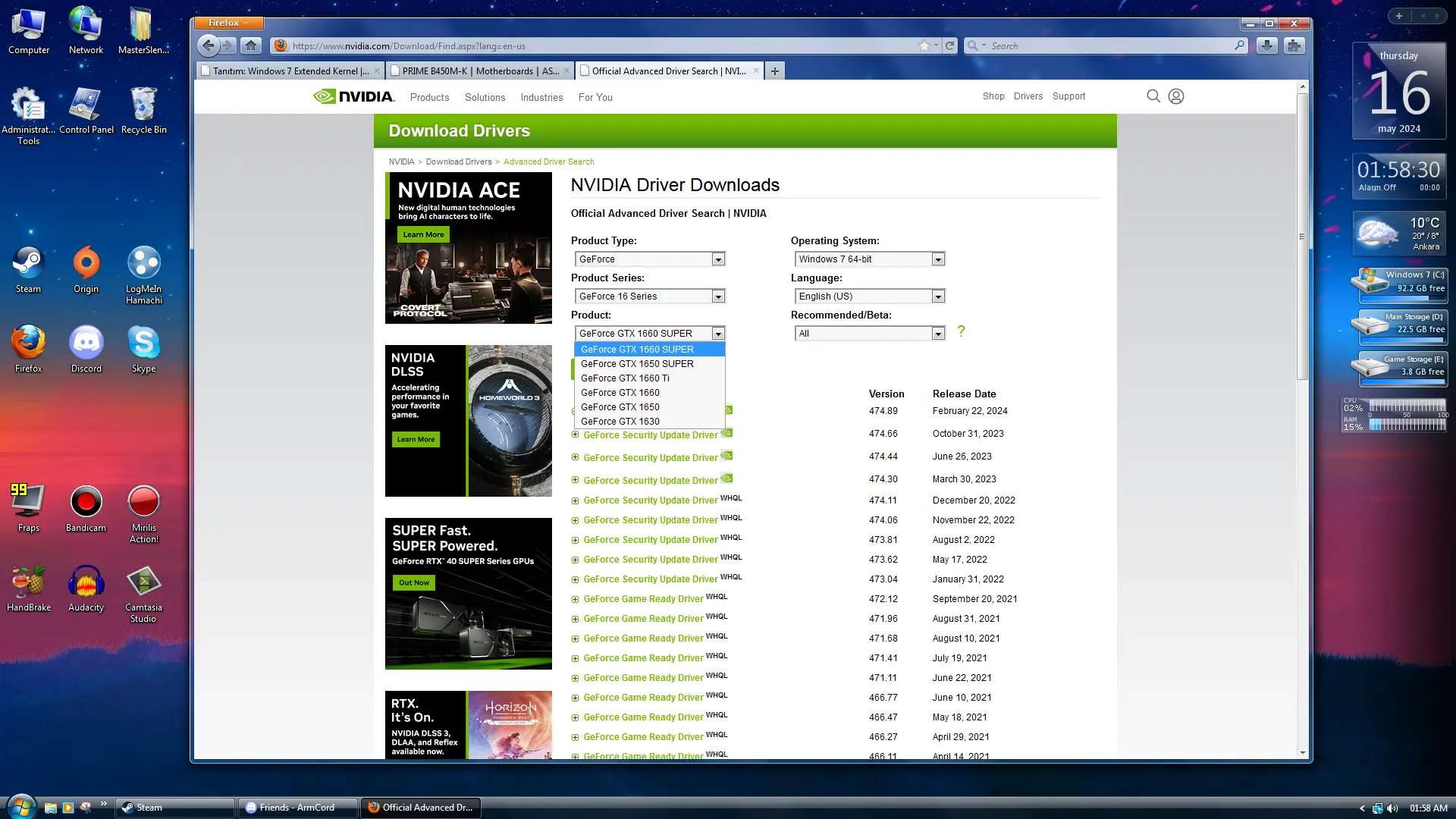Viewport: 1456px width, 819px height.
Task: Expand the driver version 474.11 row
Action: (x=575, y=500)
